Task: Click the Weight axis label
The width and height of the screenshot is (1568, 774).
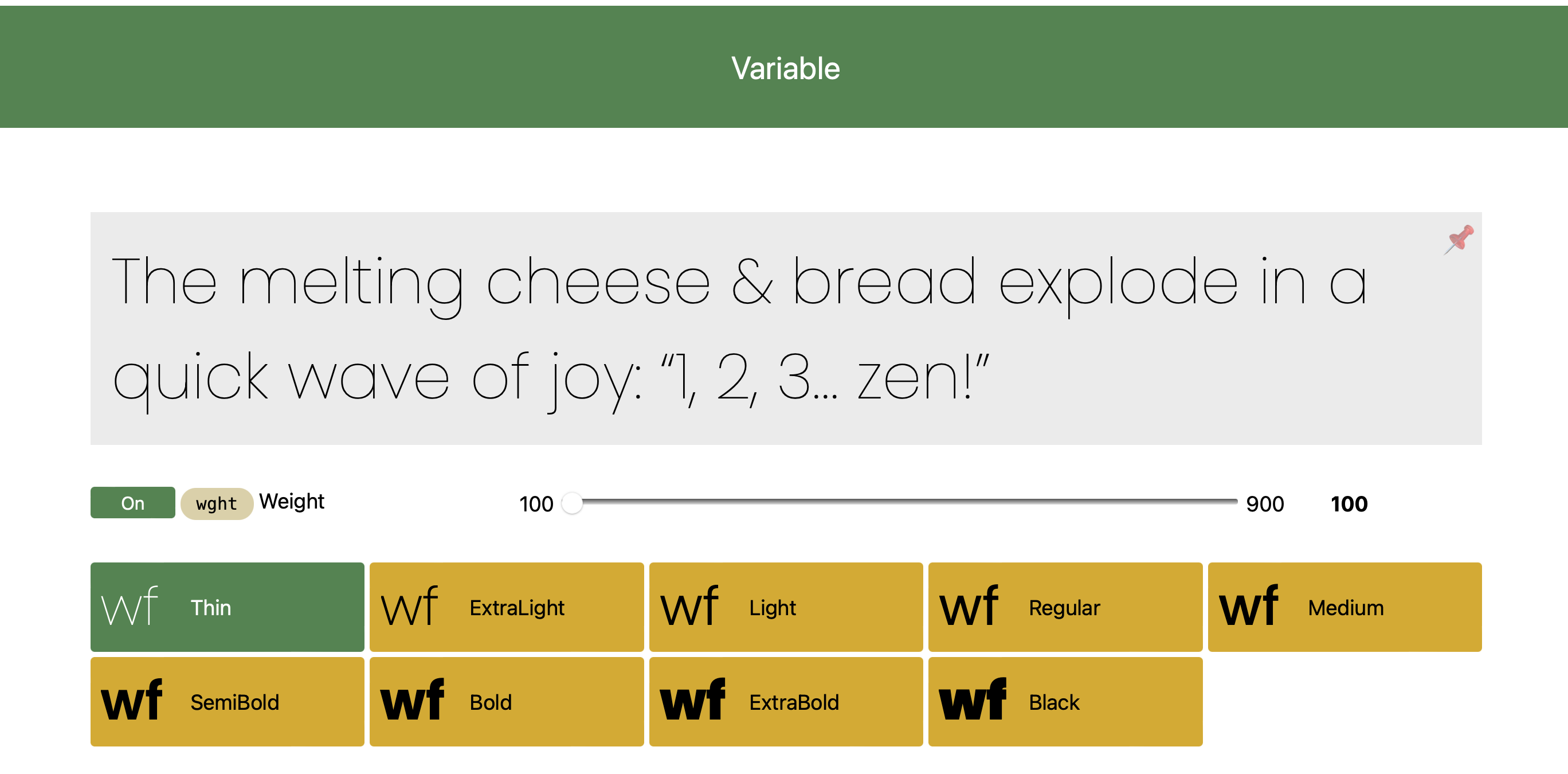Action: coord(291,501)
